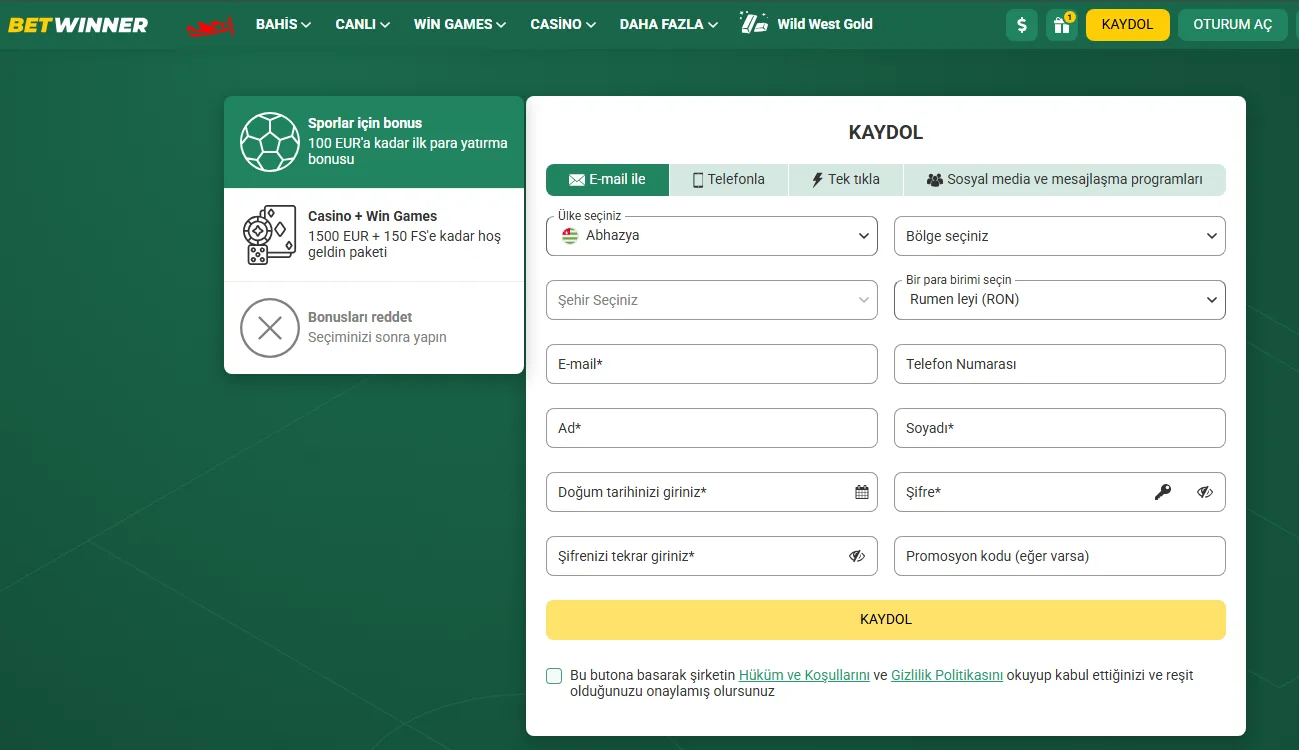Toggle password visibility in Şifre field

tap(1205, 492)
